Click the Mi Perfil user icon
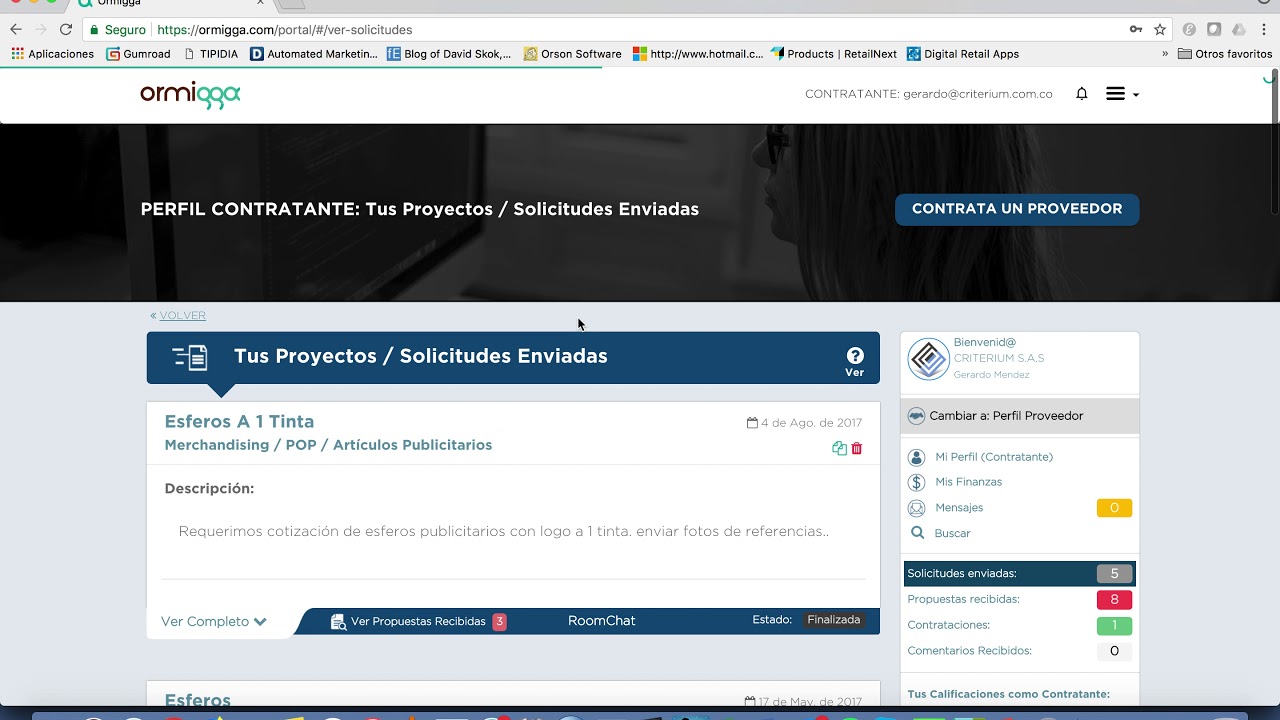1280x720 pixels. 916,457
